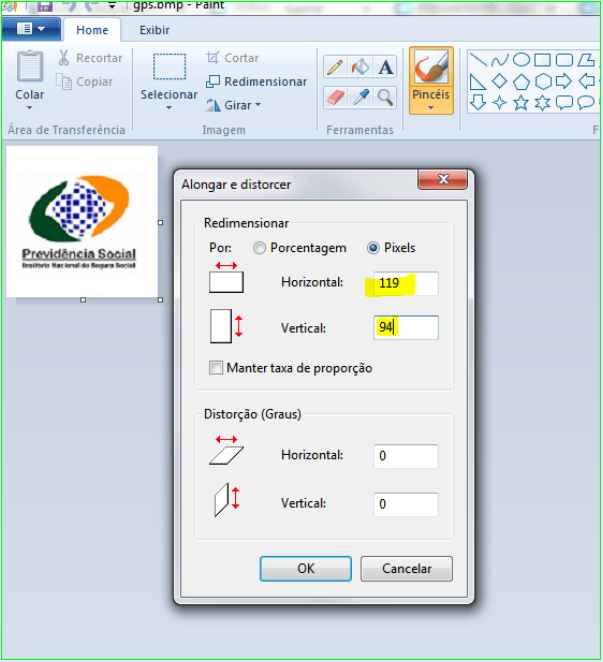The image size is (603, 662).
Task: Click the Redimensionar ribbon button
Action: 256,81
